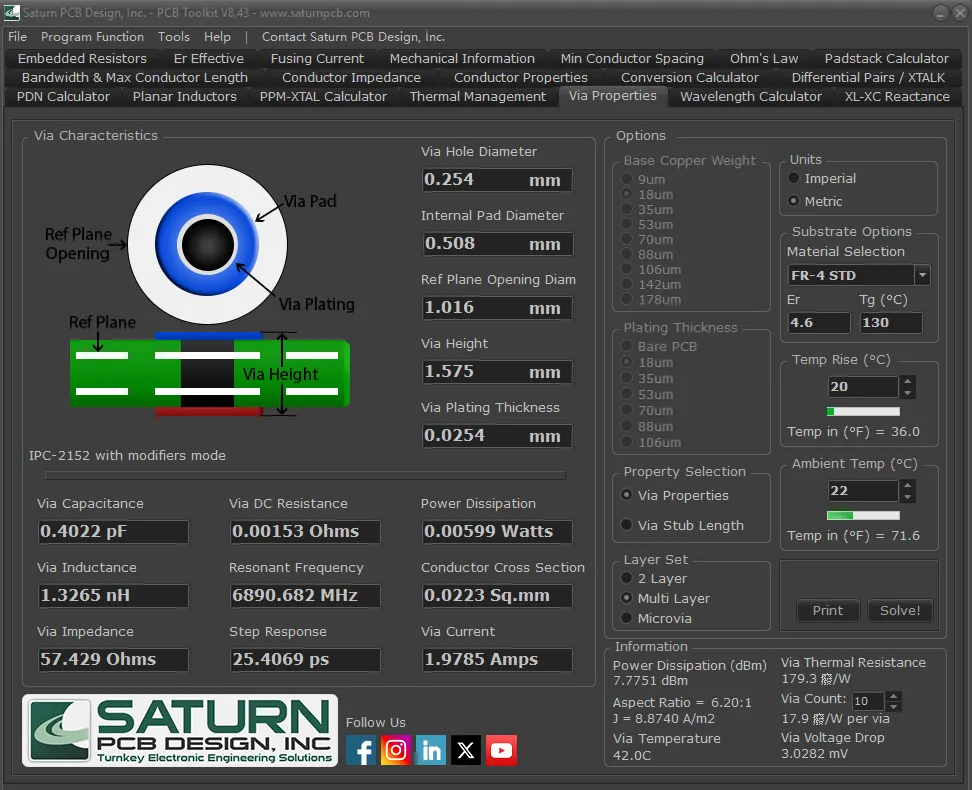972x790 pixels.
Task: Switch to the Conductor Impedance tab
Action: (351, 78)
